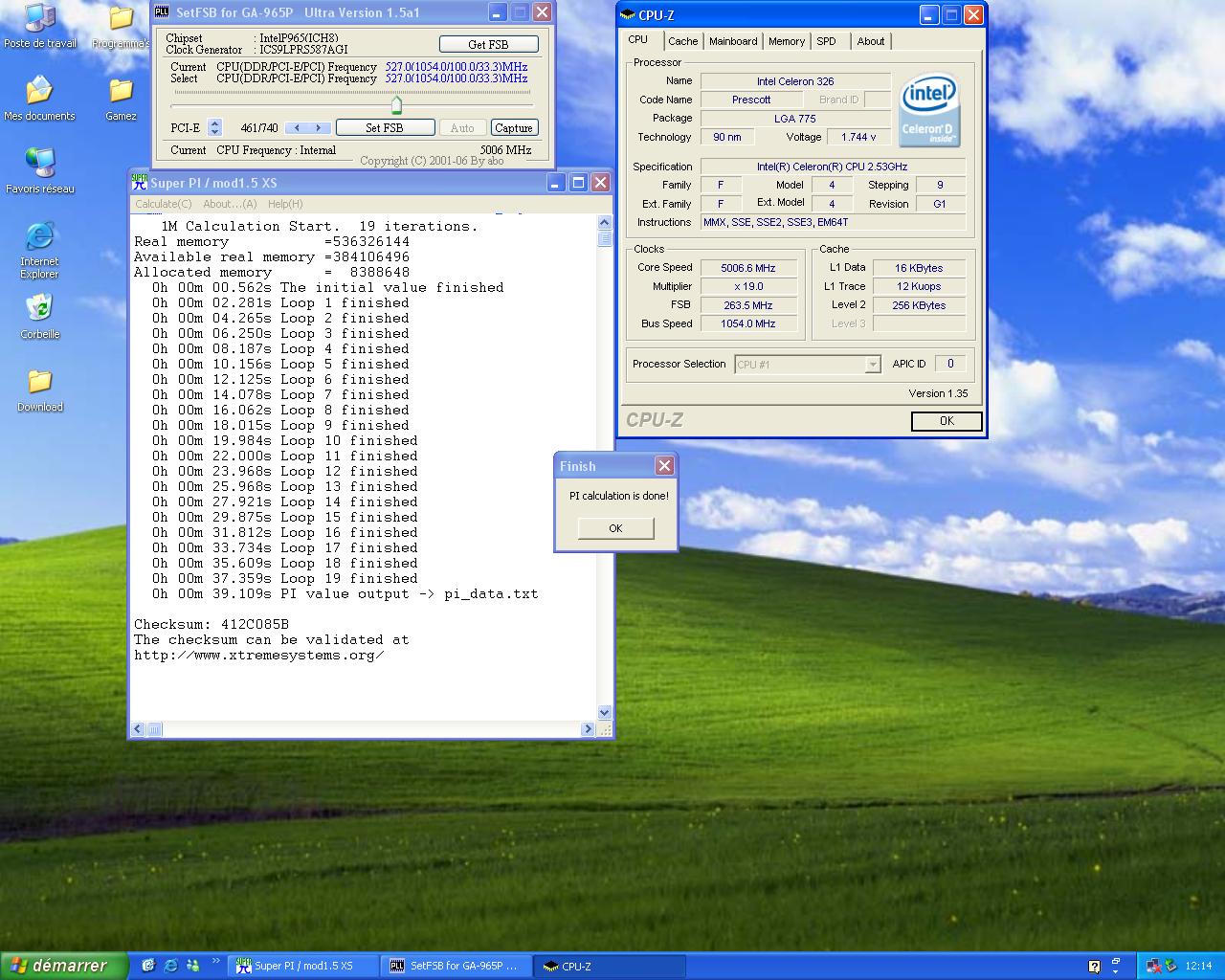Open the Download folder icon
The width and height of the screenshot is (1225, 980).
[39, 390]
